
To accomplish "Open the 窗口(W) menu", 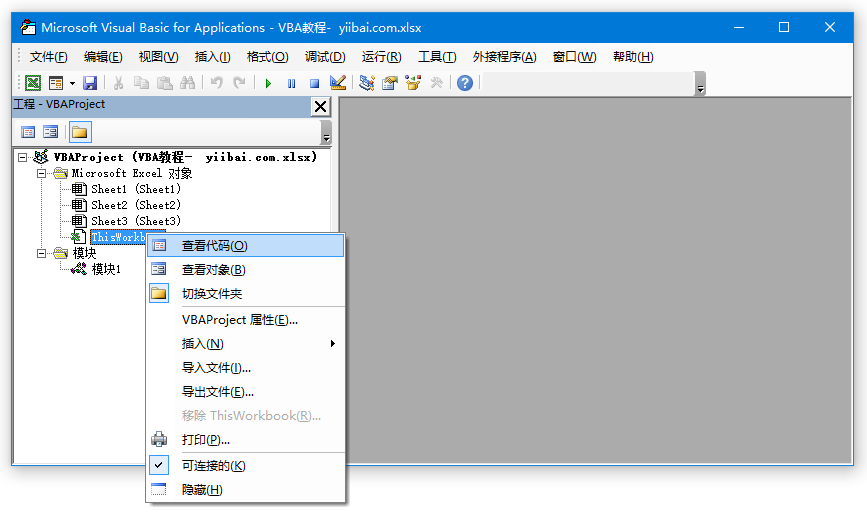I will coord(574,57).
